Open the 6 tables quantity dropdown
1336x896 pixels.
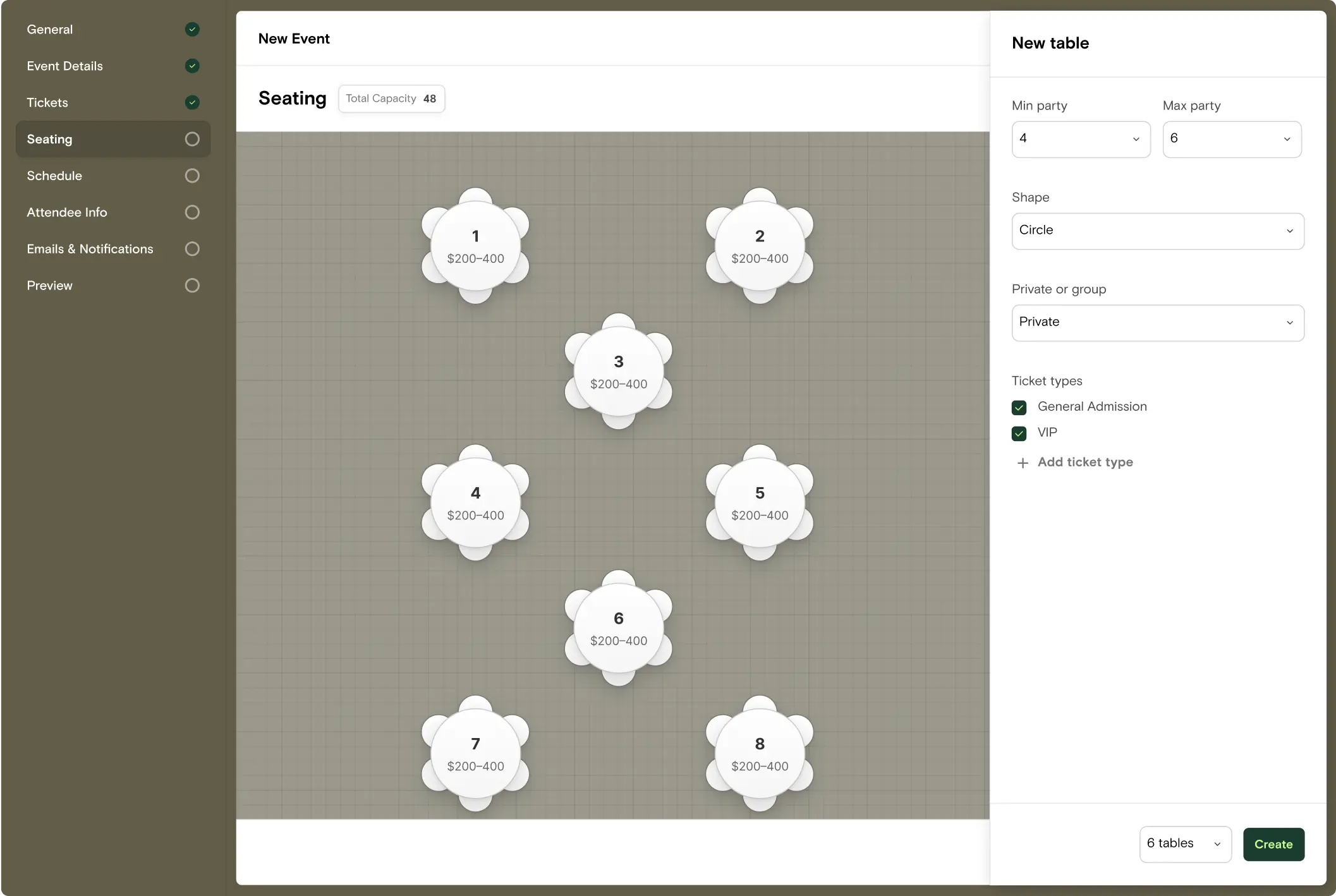pyautogui.click(x=1184, y=844)
